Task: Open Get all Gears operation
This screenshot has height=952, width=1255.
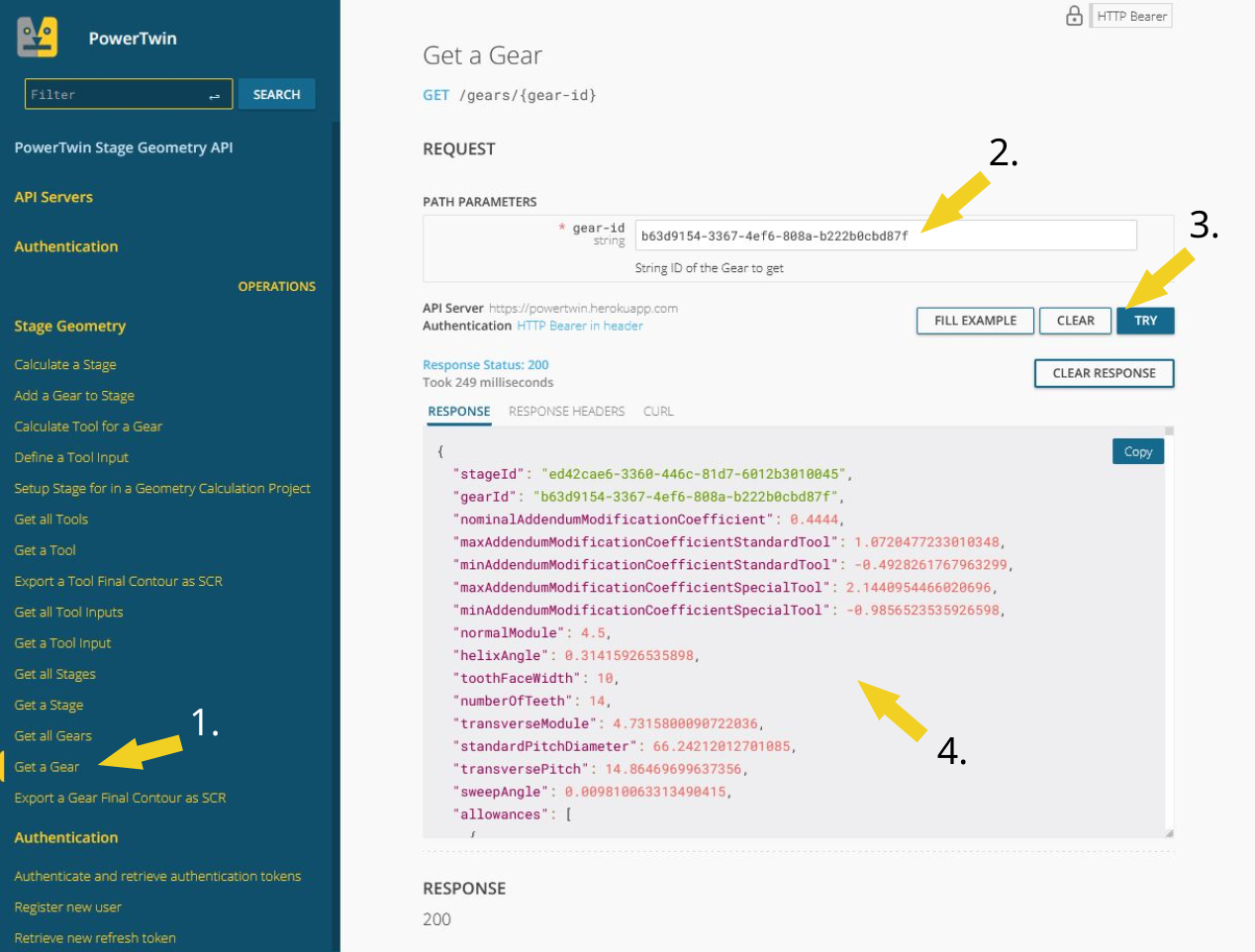Action: [52, 736]
